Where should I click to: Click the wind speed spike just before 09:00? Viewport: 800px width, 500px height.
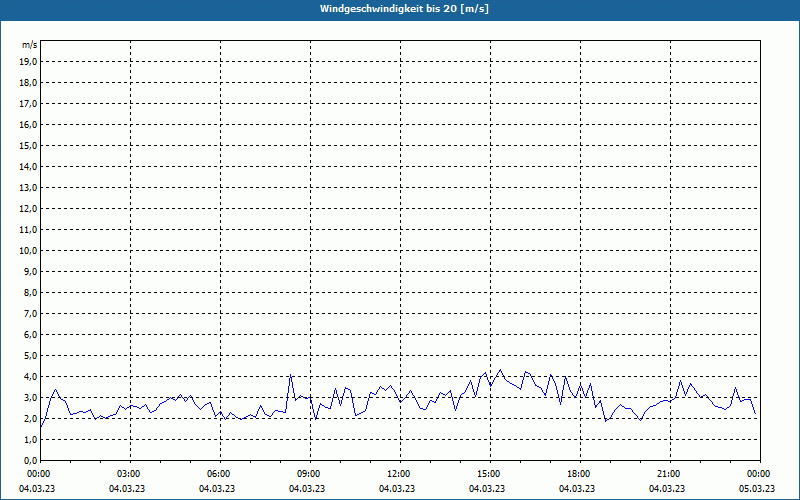tap(291, 376)
